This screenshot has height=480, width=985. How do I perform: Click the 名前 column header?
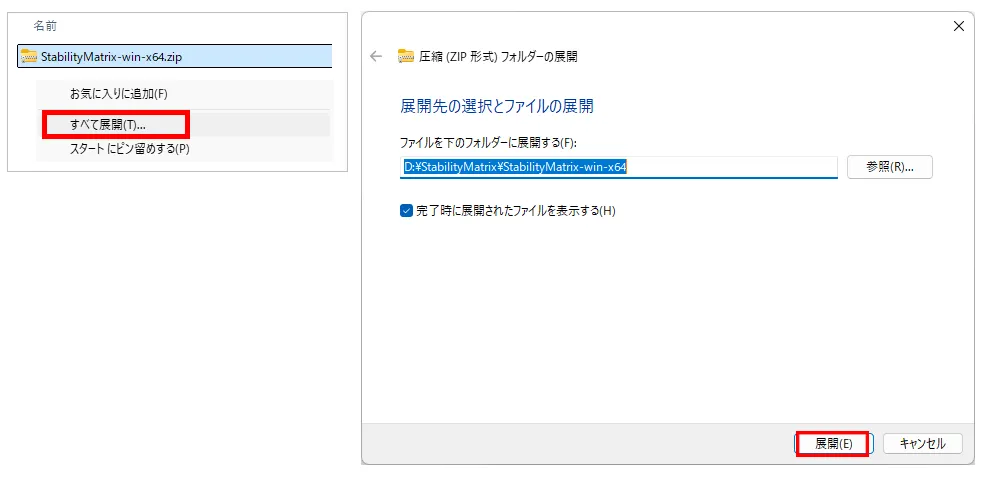(45, 26)
